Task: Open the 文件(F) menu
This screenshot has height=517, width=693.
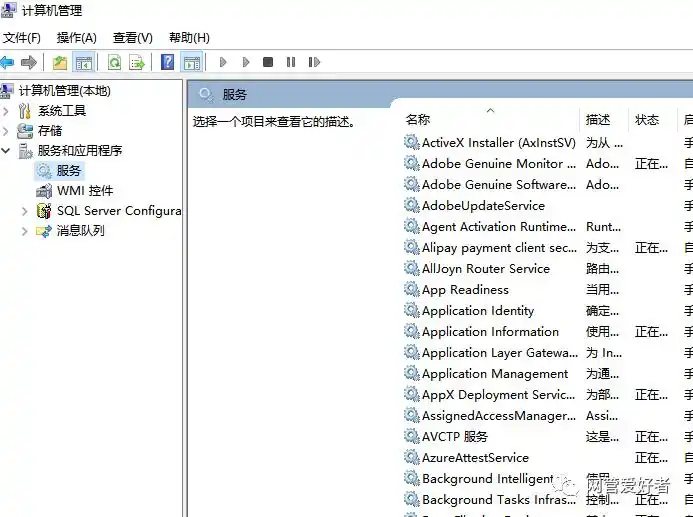Action: 22,38
